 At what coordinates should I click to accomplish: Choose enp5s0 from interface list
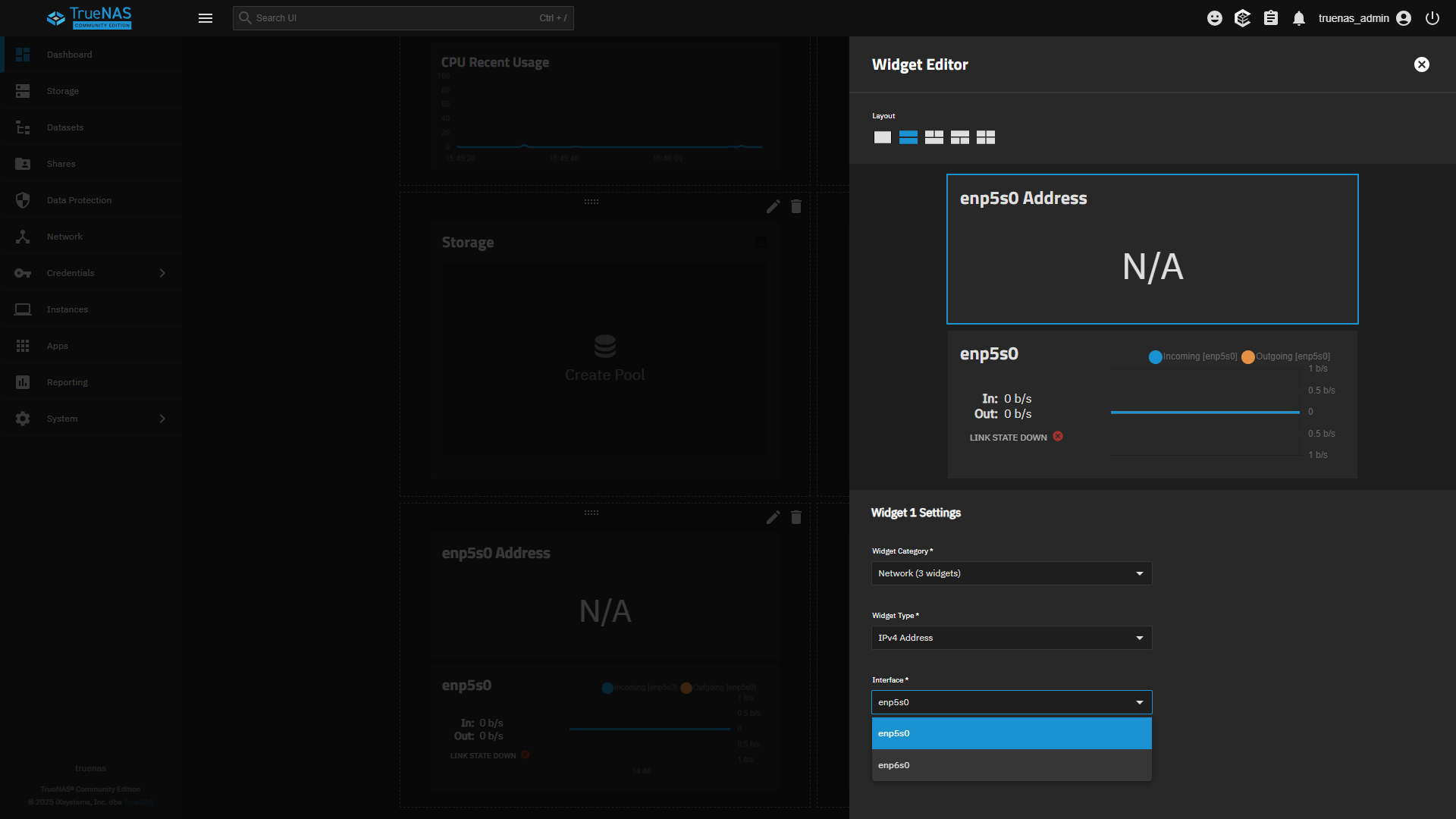click(1012, 733)
